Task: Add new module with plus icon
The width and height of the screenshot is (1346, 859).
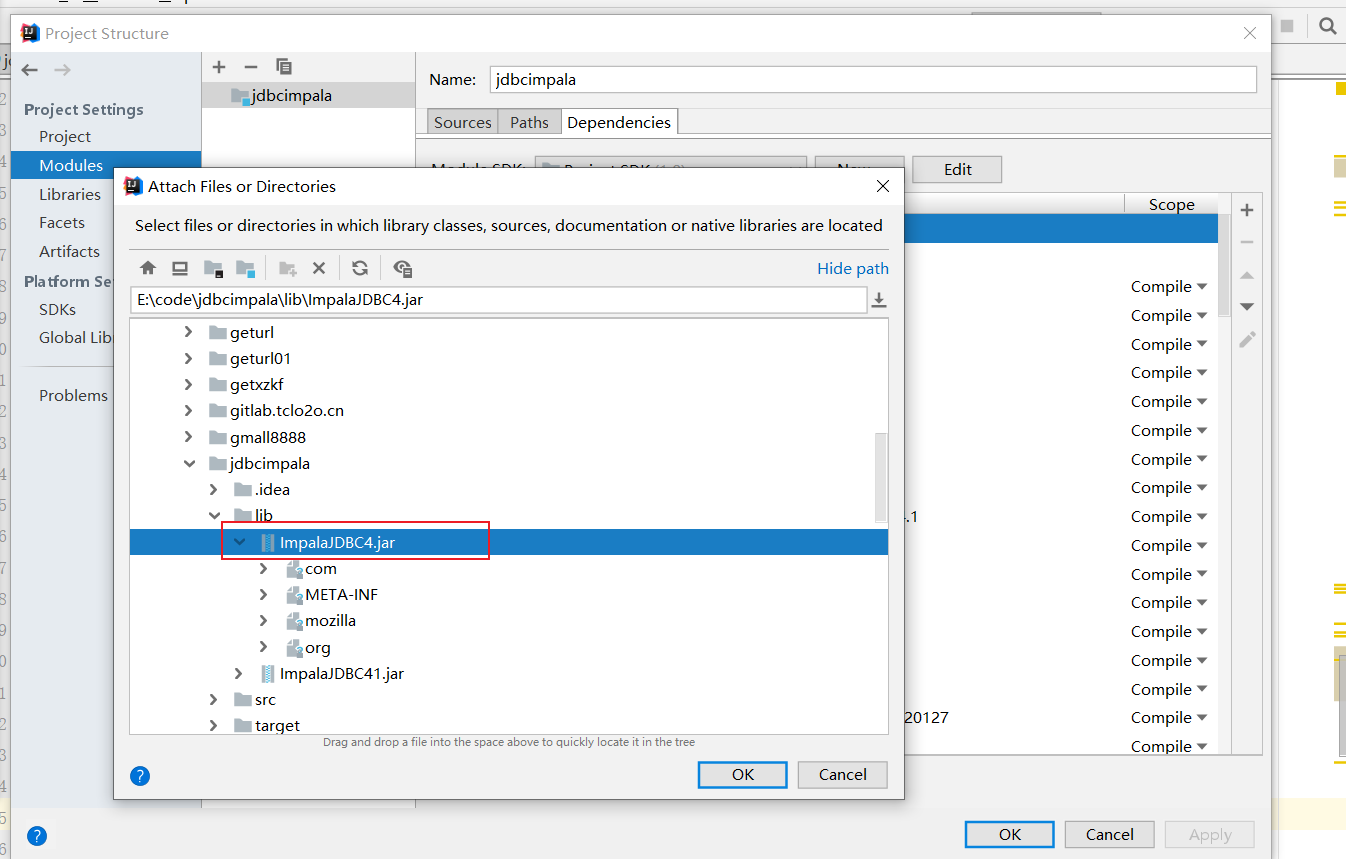Action: [219, 67]
